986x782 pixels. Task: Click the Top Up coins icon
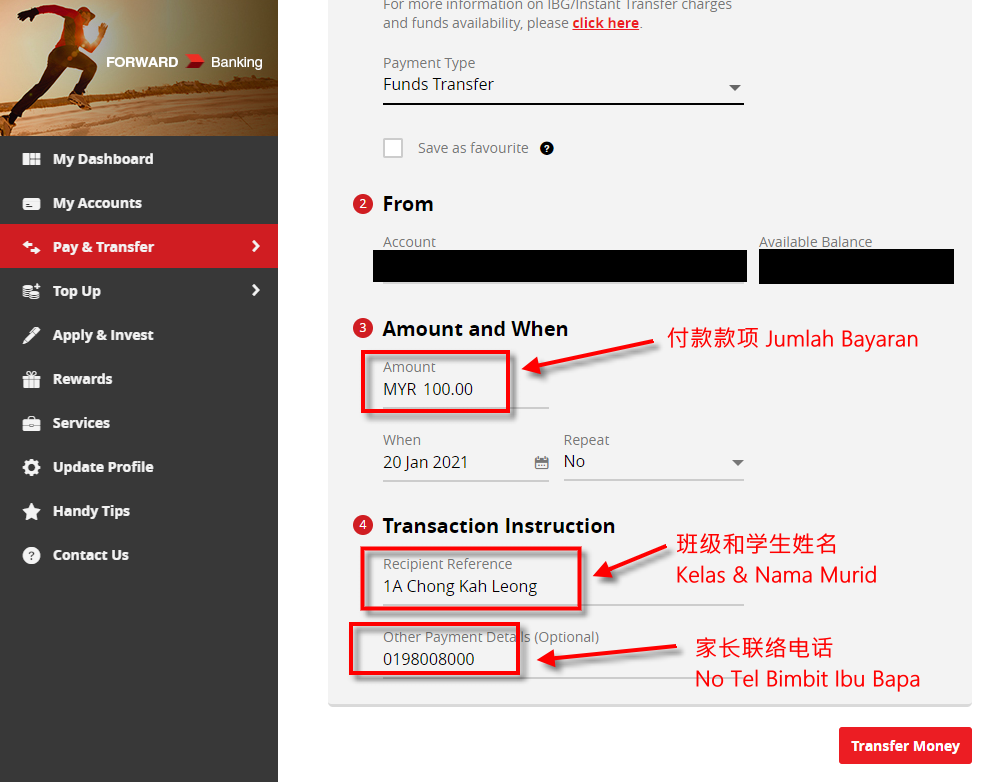click(32, 291)
